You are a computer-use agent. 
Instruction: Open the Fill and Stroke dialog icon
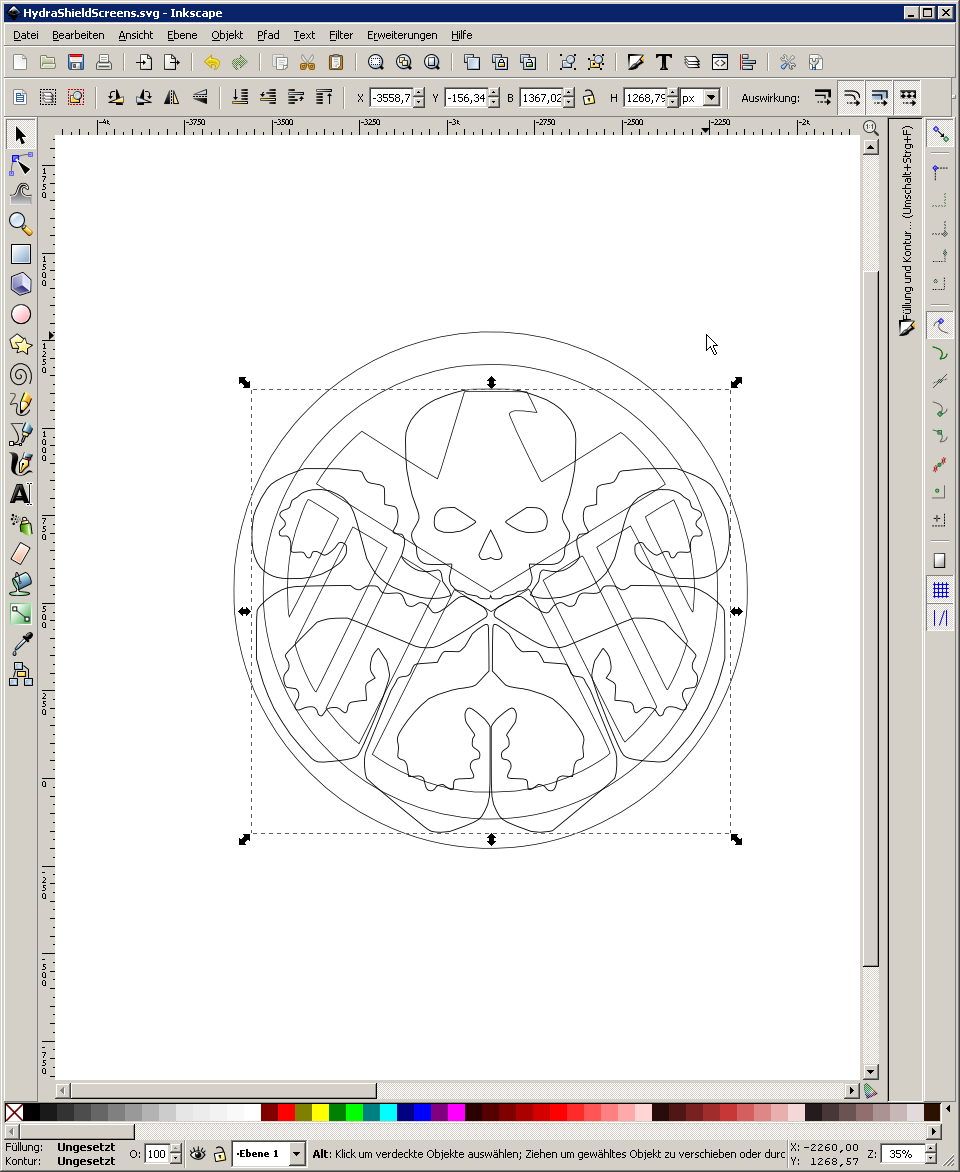636,62
